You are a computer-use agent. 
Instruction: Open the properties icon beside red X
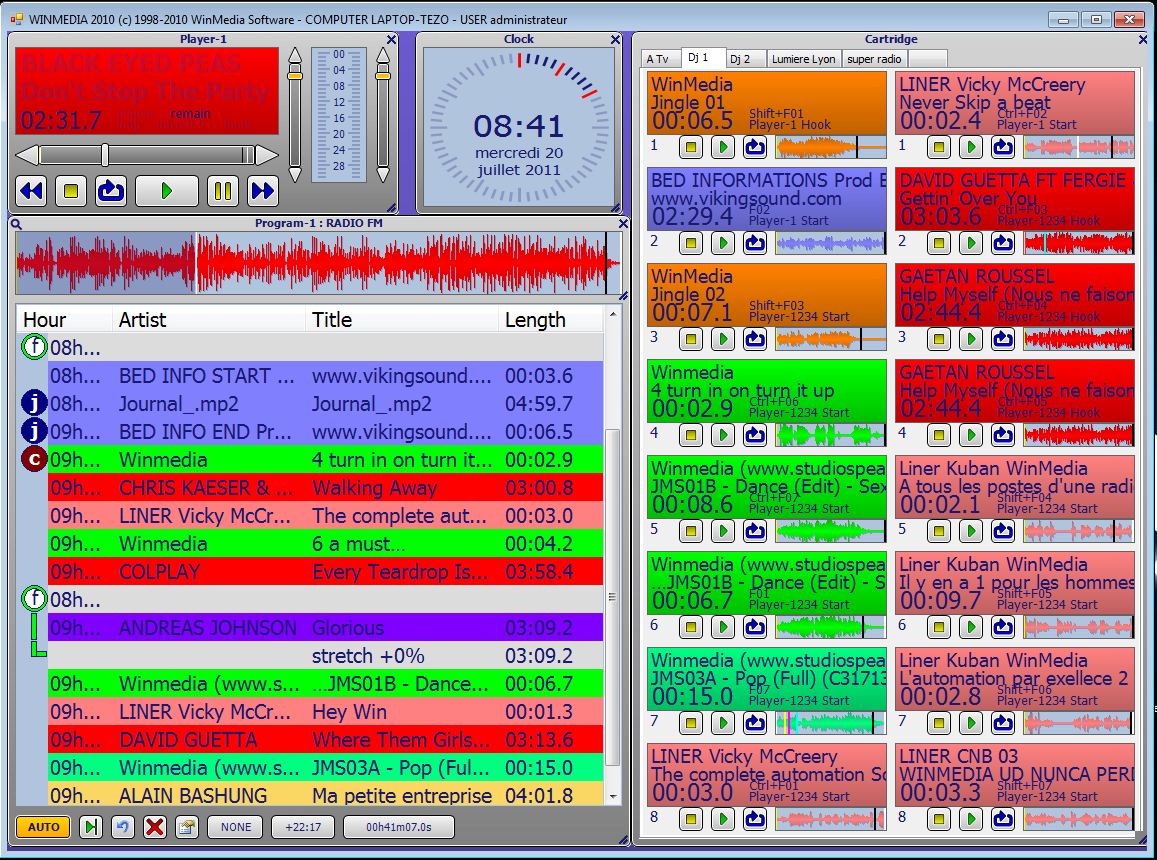(187, 827)
